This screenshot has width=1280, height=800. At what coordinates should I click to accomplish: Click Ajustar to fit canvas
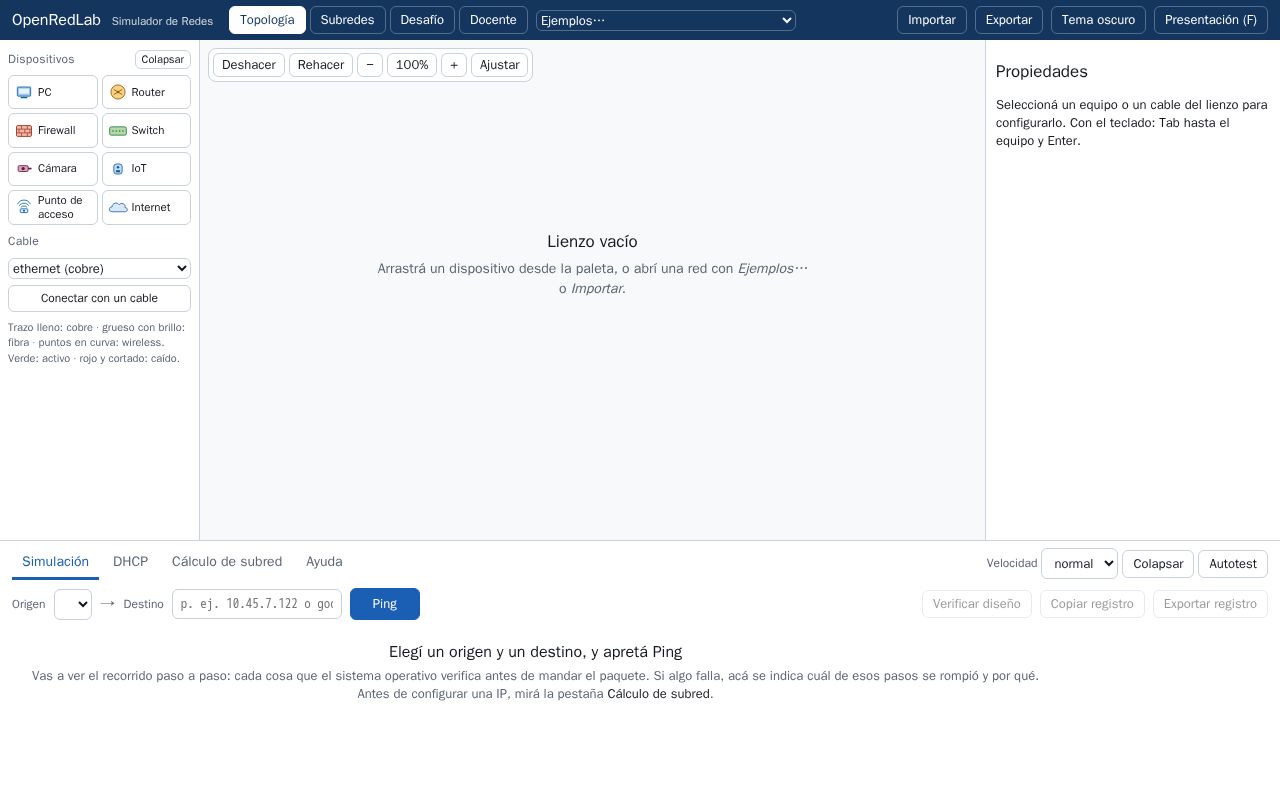tap(500, 65)
